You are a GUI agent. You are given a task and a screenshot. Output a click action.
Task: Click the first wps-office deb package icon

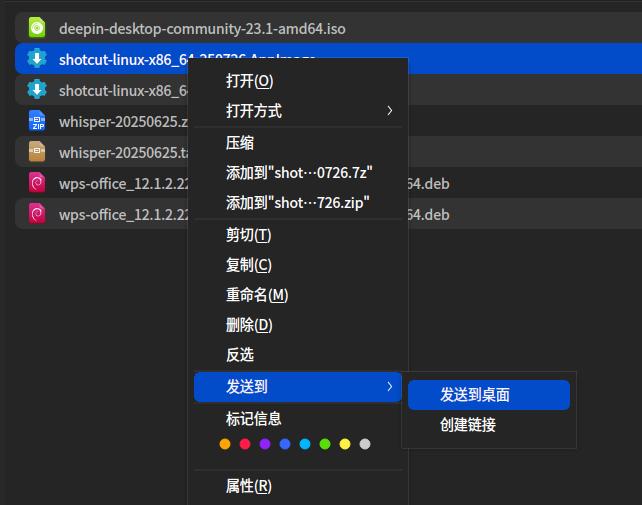tap(37, 183)
